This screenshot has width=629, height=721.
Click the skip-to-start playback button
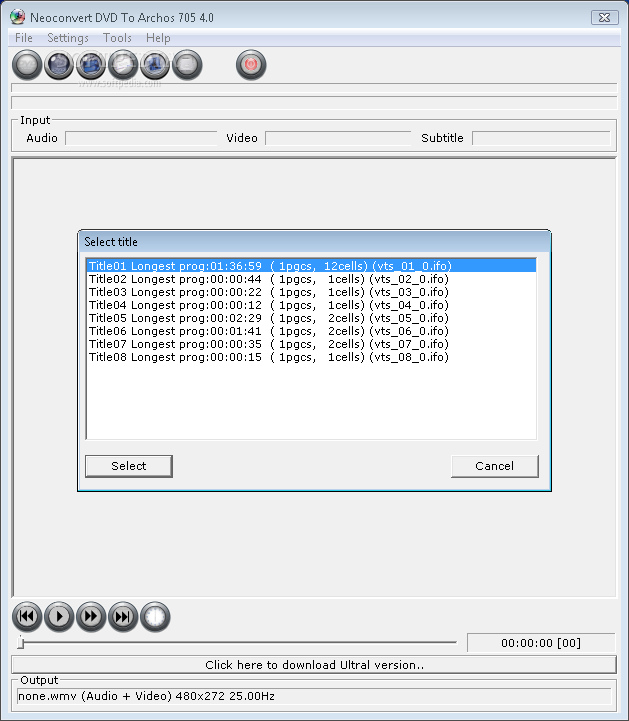click(27, 617)
